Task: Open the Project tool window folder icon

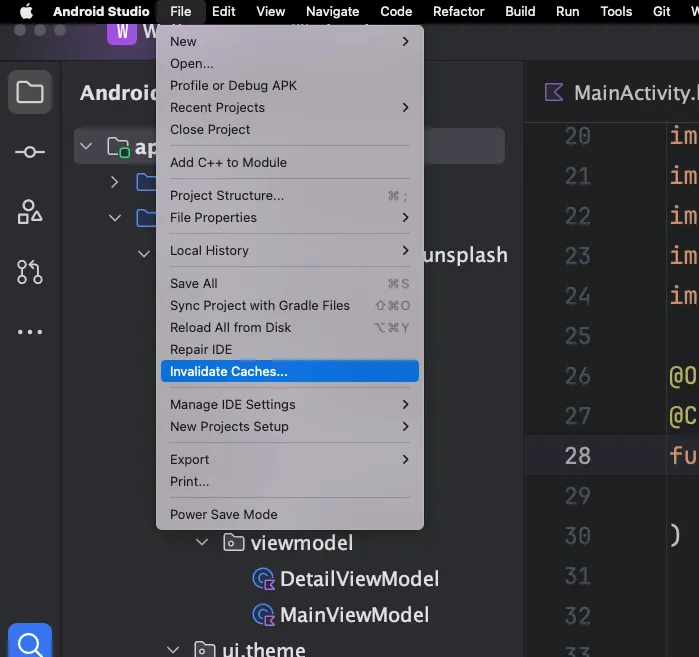Action: 30,93
